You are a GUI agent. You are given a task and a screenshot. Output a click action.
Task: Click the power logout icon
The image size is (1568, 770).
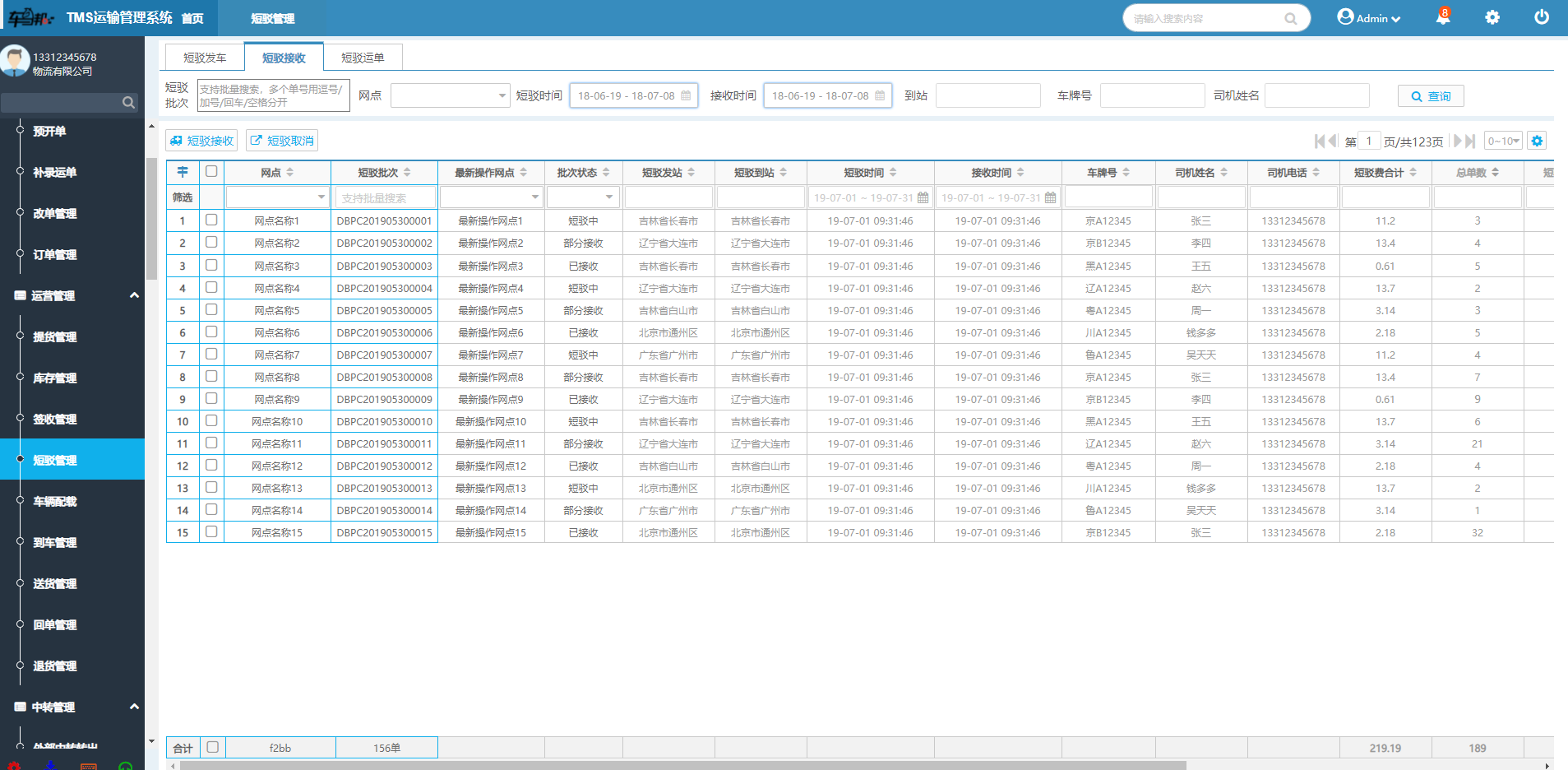(1542, 17)
